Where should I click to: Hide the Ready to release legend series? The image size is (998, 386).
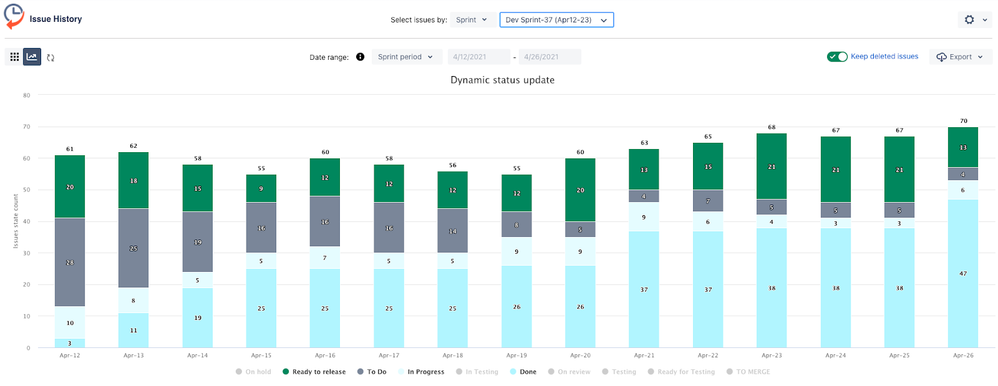click(314, 371)
